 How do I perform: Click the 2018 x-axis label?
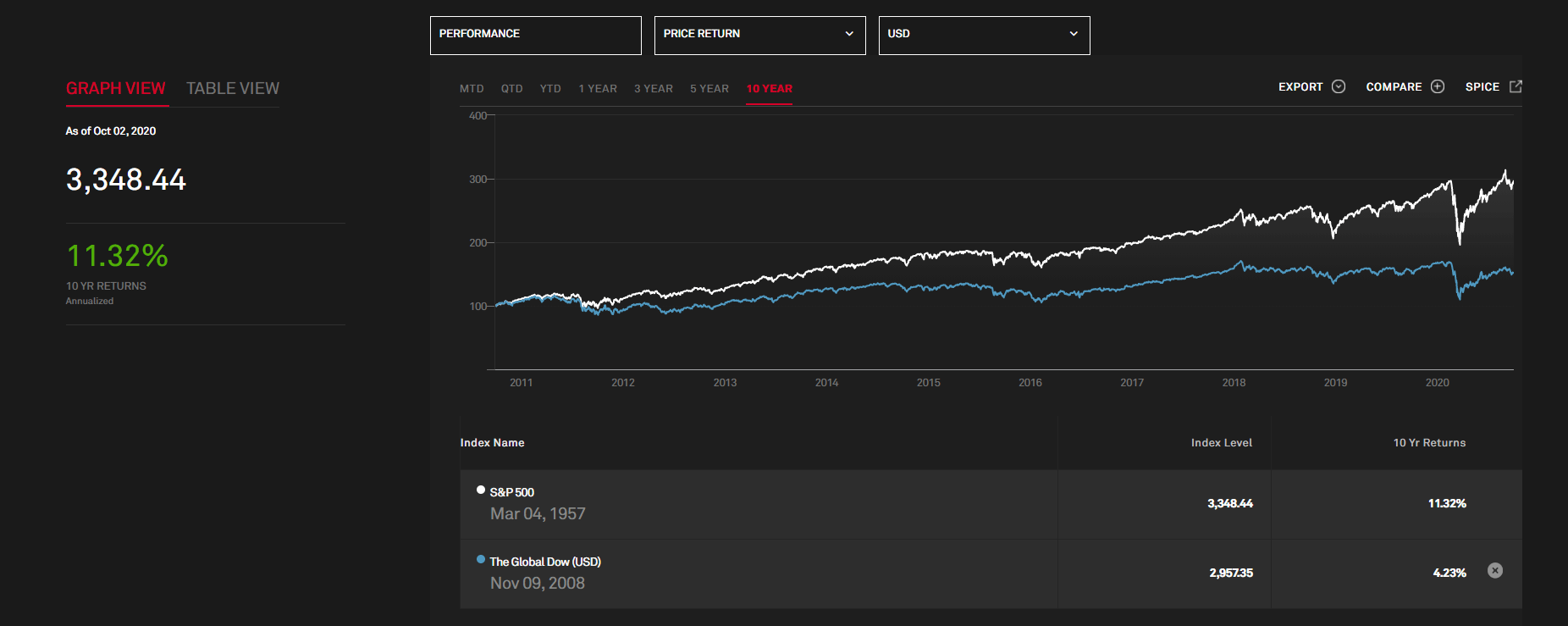[x=1234, y=383]
